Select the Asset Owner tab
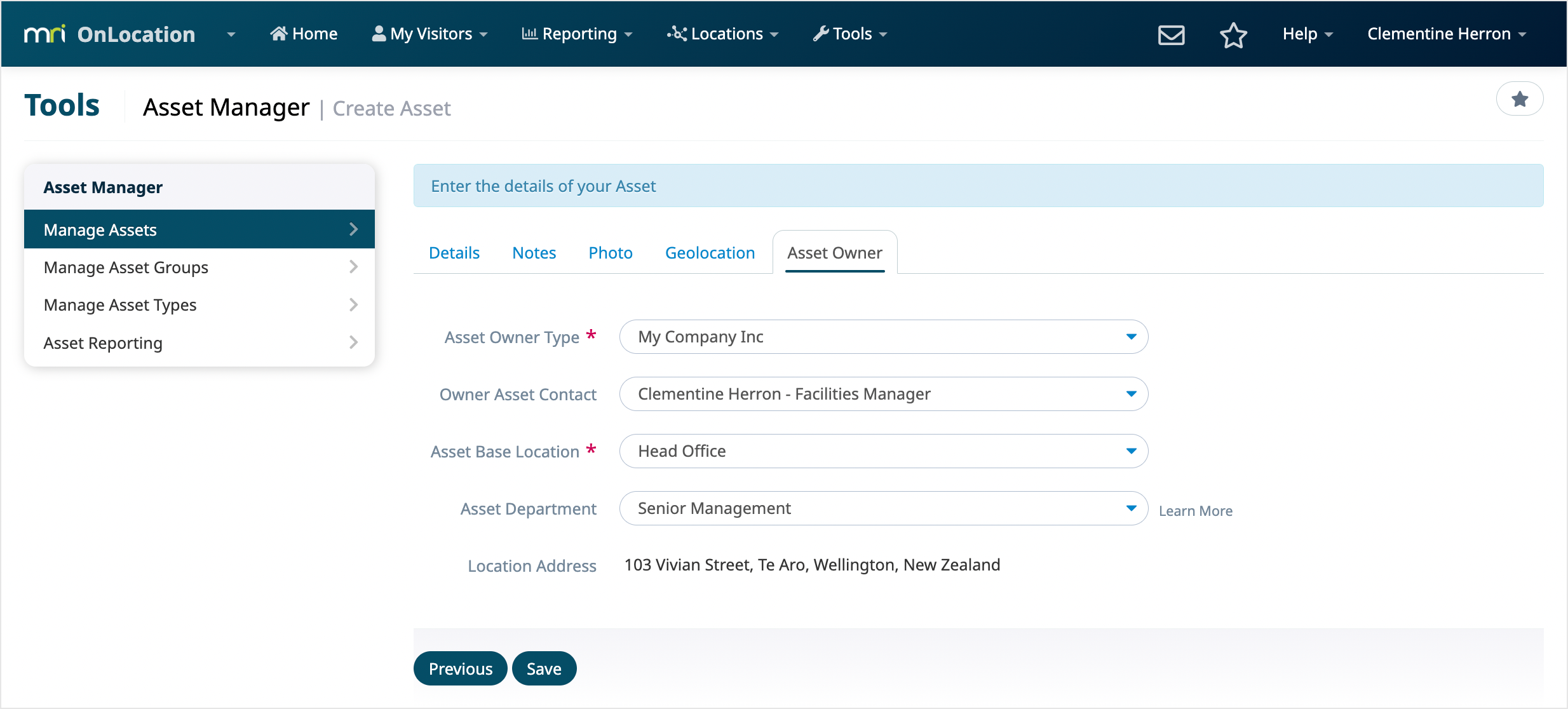1568x709 pixels. click(835, 253)
